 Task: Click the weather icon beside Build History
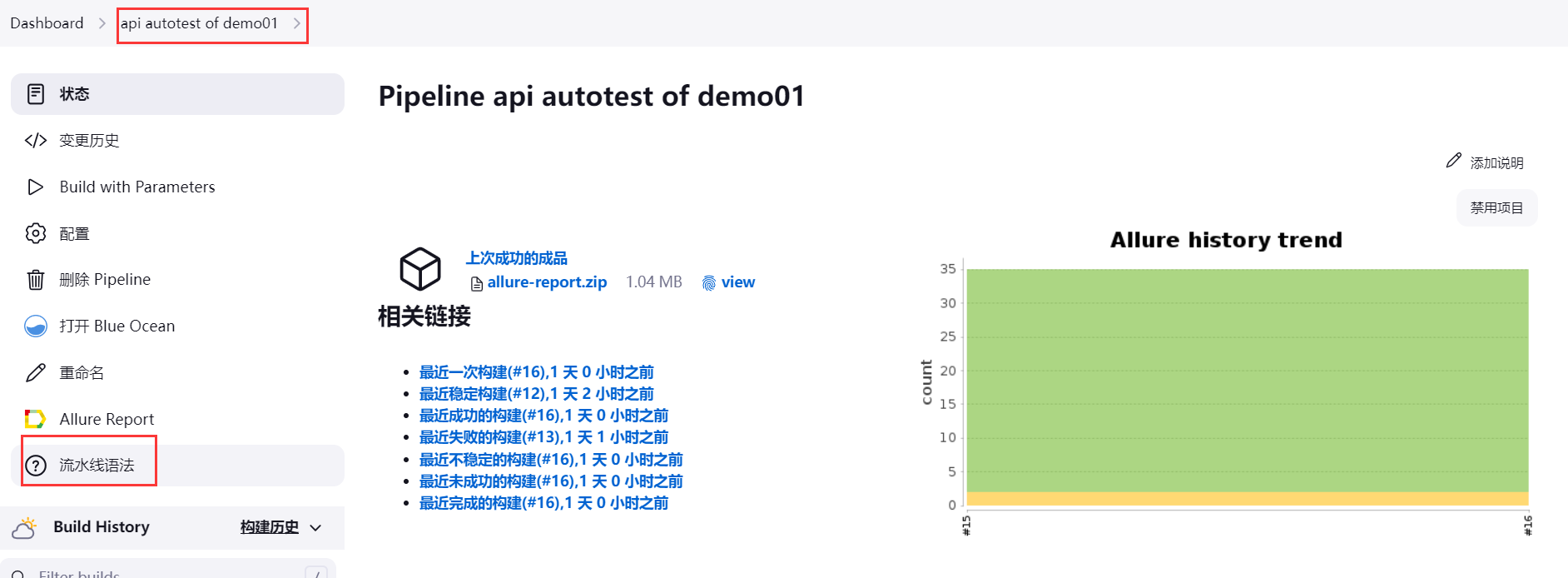24,527
